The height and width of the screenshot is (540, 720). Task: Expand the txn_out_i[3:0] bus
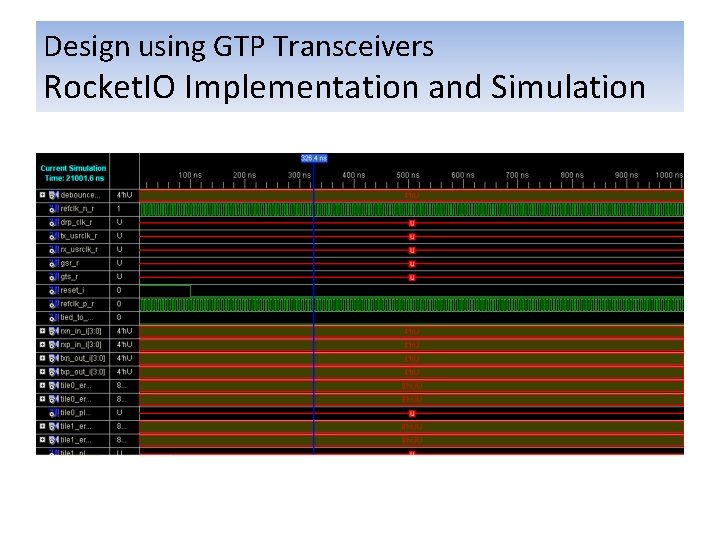point(42,358)
